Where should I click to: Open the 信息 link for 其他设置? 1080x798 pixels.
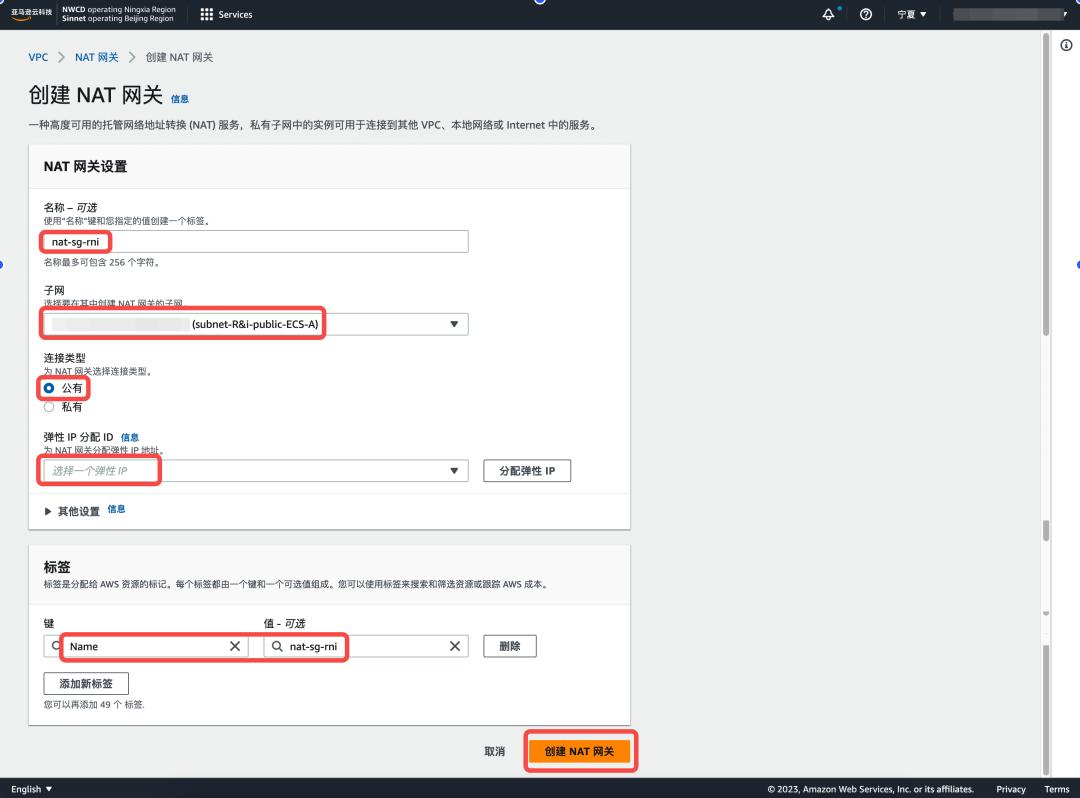point(116,509)
